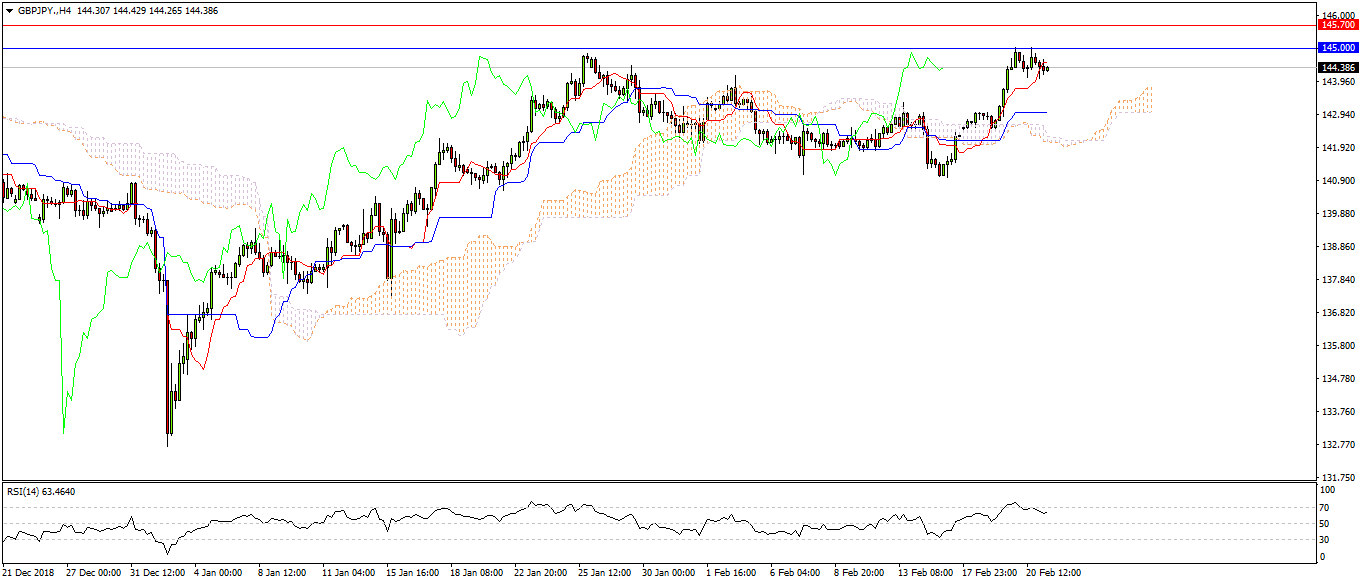Click the 11 Jan 04:00 time label

point(350,573)
